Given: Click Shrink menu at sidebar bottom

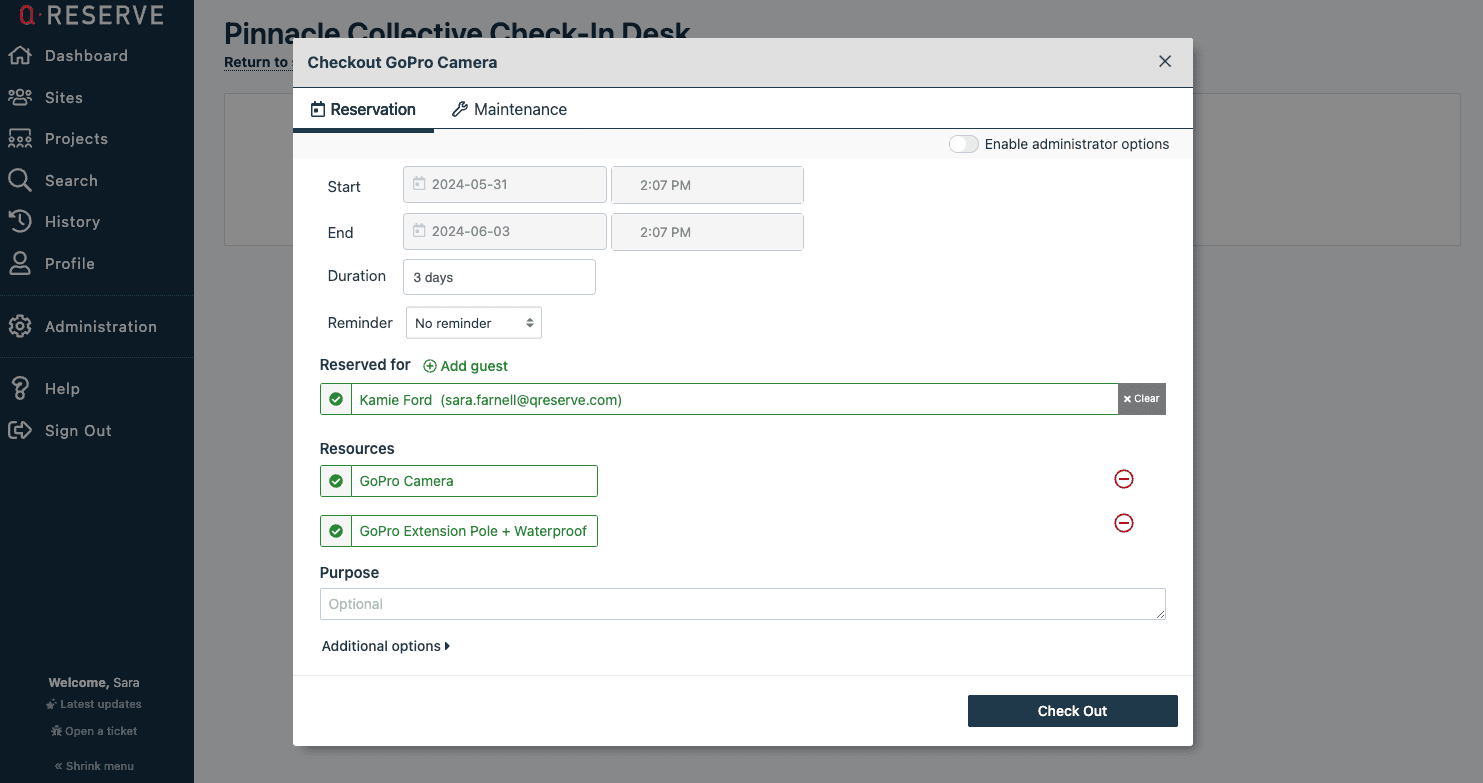Looking at the screenshot, I should 94,766.
